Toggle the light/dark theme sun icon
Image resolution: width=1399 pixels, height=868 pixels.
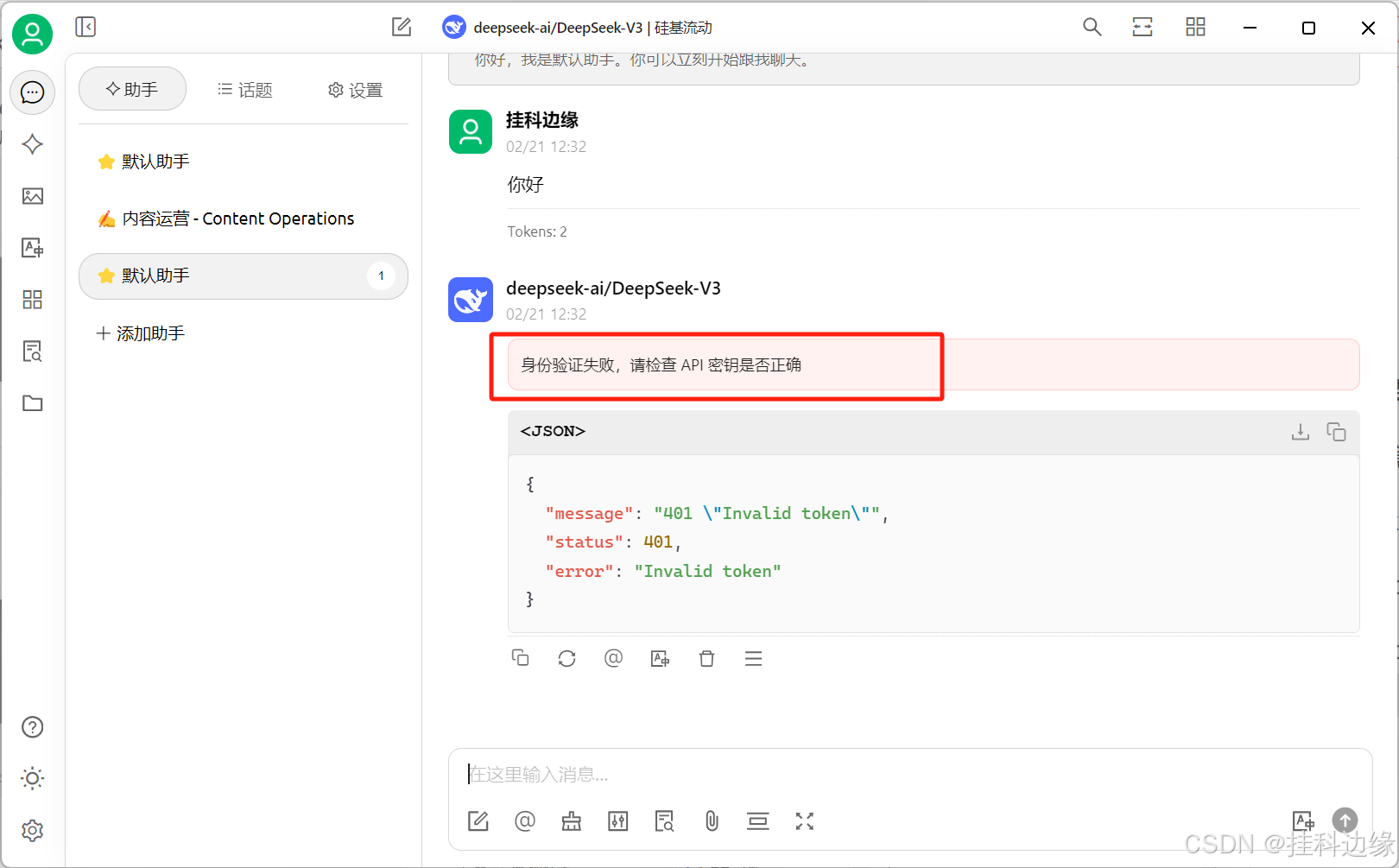(32, 779)
